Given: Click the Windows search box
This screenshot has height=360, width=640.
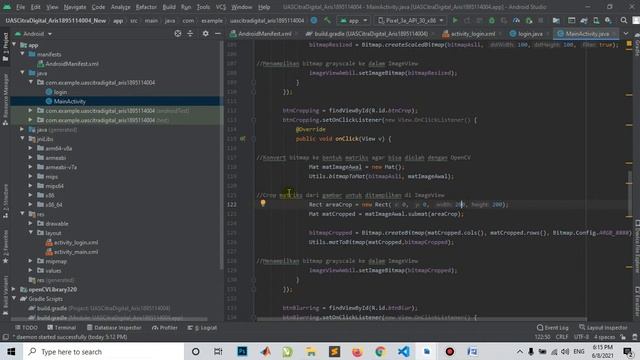Looking at the screenshot, I should coord(102,351).
